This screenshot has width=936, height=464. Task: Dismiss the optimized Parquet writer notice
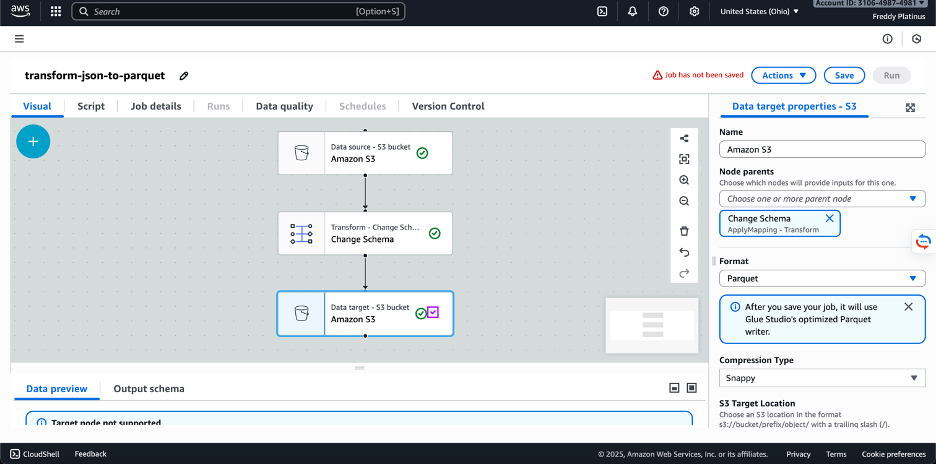pyautogui.click(x=909, y=306)
